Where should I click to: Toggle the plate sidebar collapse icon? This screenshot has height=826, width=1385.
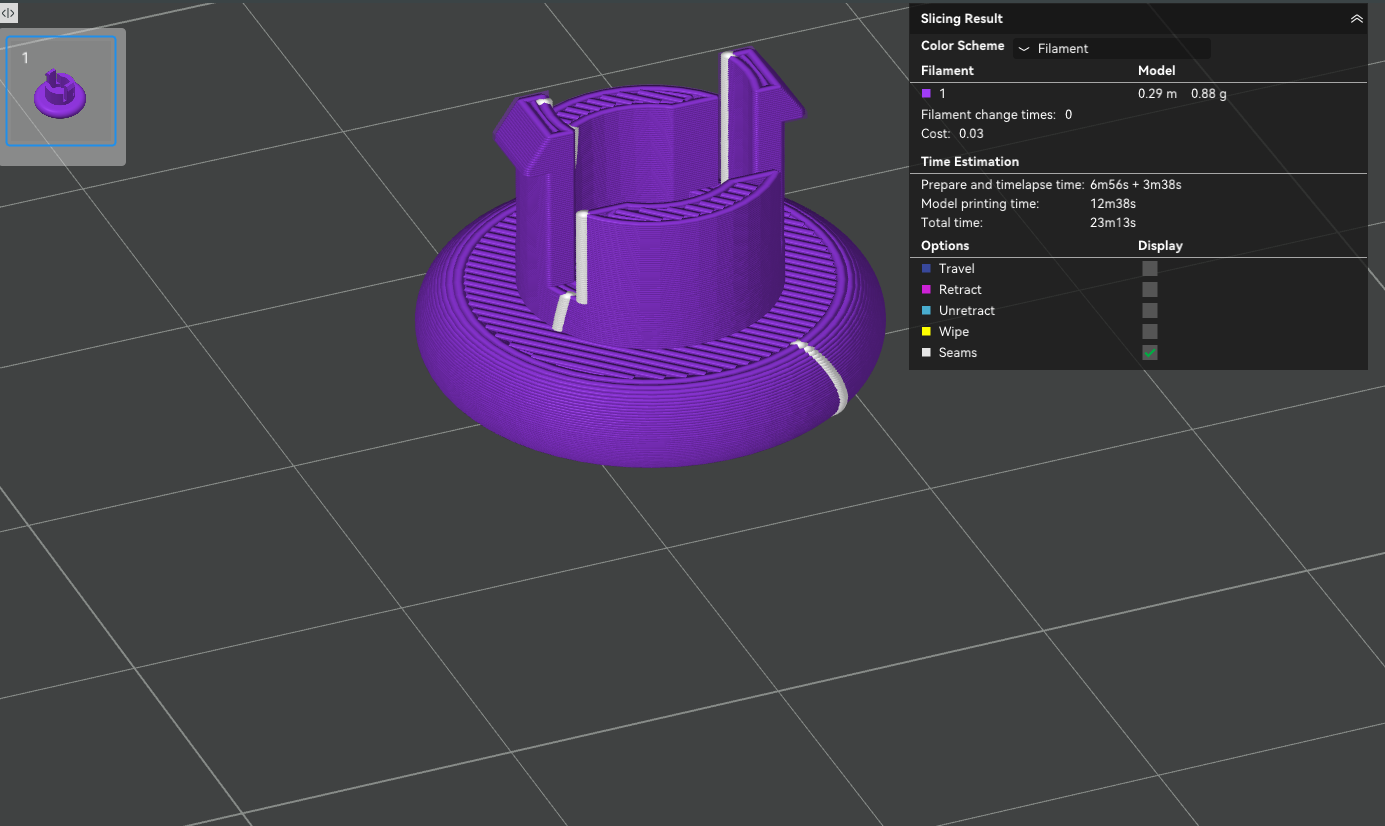9,13
